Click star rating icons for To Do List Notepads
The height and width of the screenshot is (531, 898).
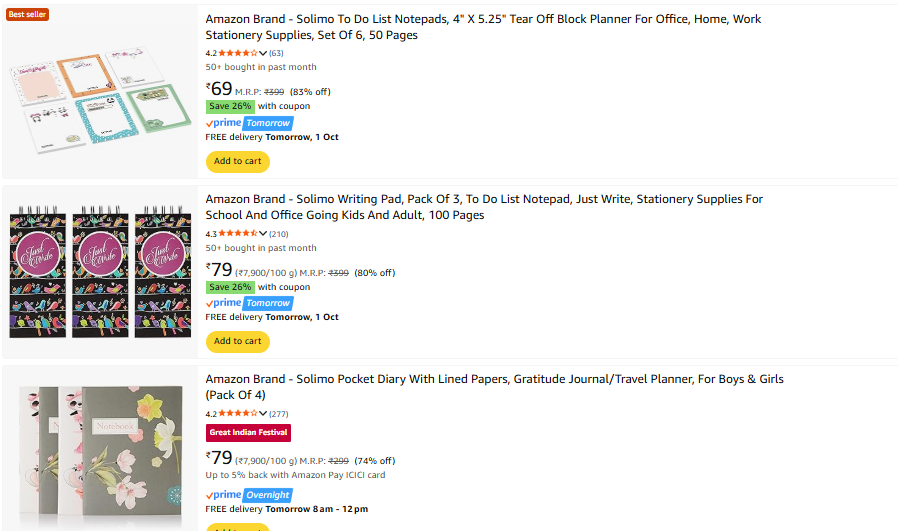pos(237,53)
